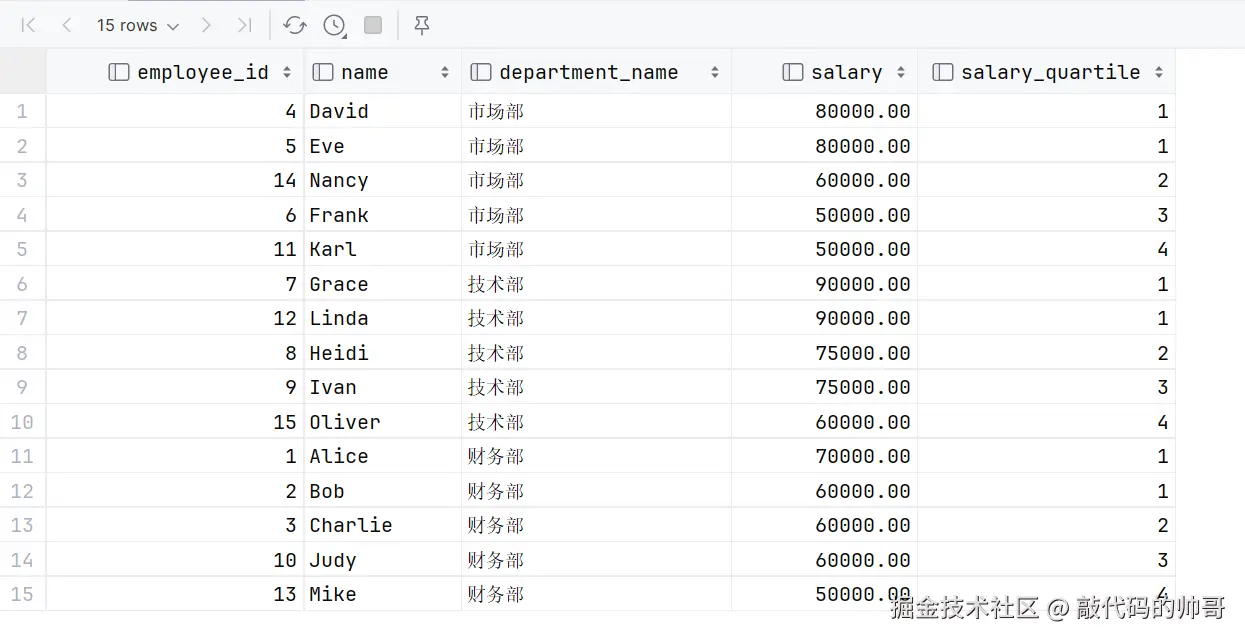Go to next page of results
Viewport: 1245px width, 641px height.
point(206,26)
